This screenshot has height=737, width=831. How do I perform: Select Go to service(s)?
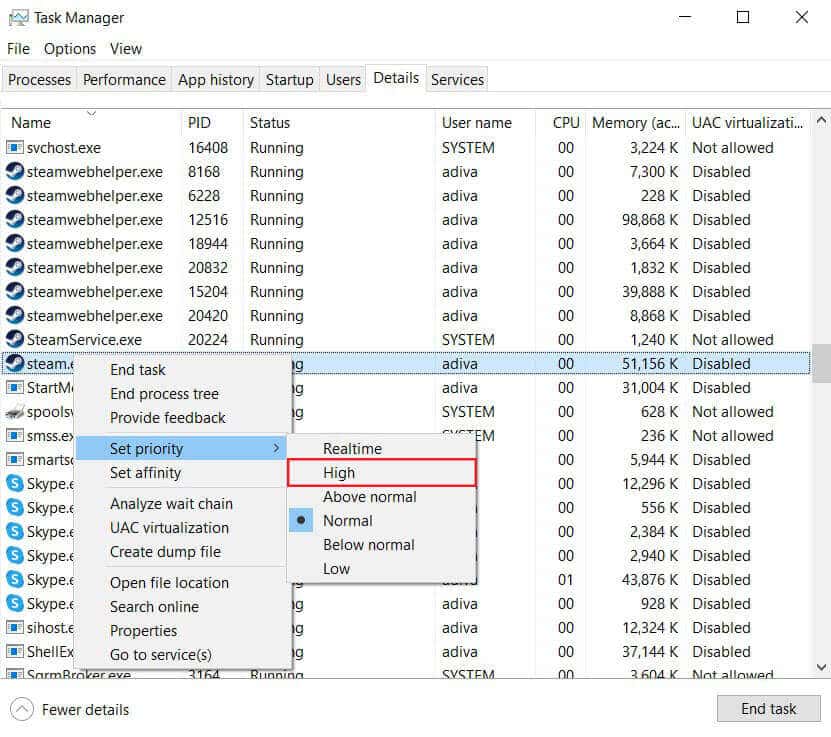click(181, 655)
